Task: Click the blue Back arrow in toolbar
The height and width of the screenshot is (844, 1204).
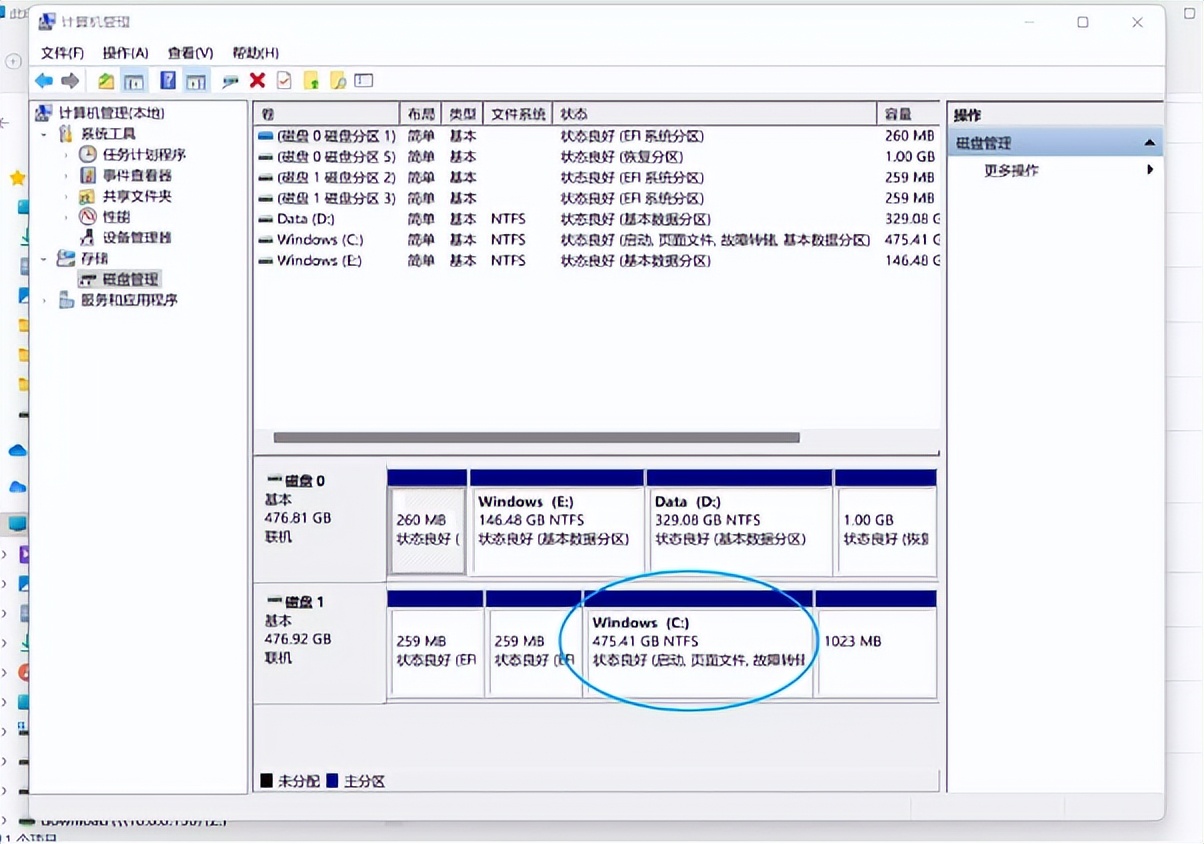Action: coord(44,81)
